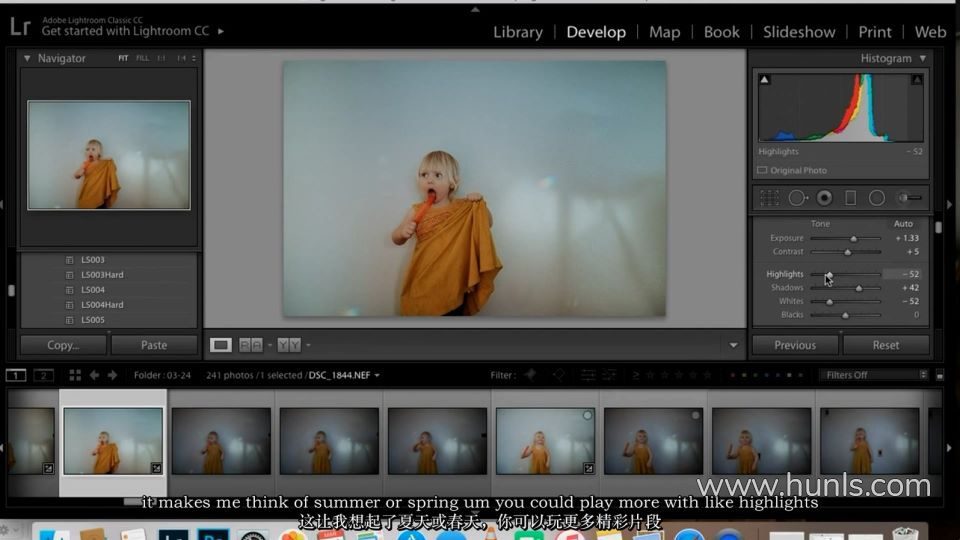This screenshot has height=540, width=960.
Task: Open the toolbar content dropdown arrow
Action: coord(733,345)
